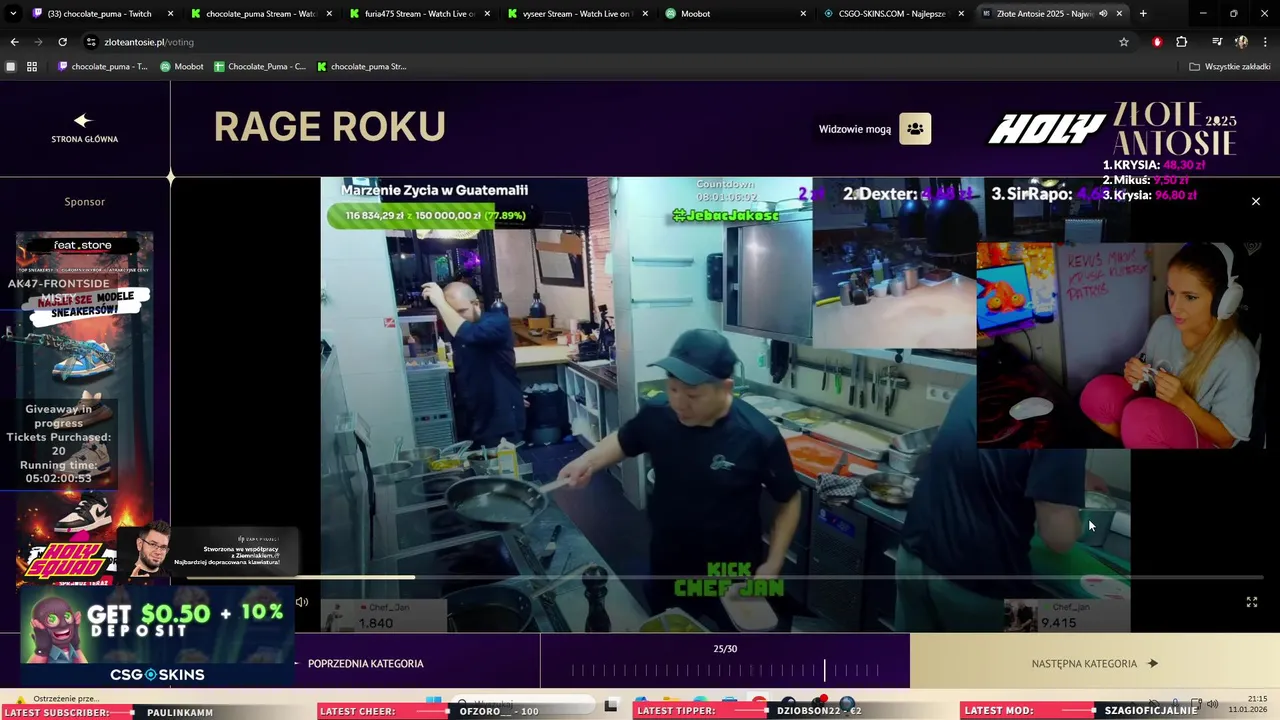Open the Chocolate_Puma - C... sheets bookmark

click(260, 67)
